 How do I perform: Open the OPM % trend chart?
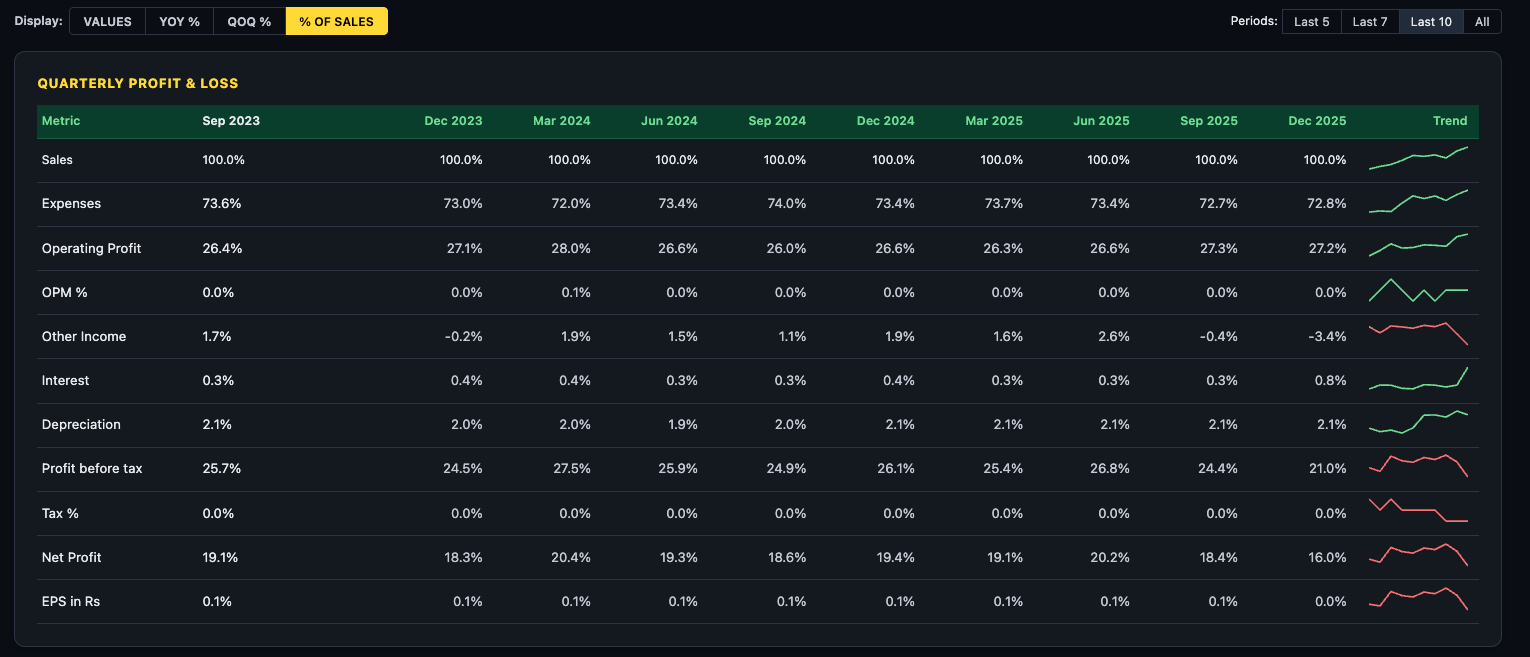[x=1419, y=291]
